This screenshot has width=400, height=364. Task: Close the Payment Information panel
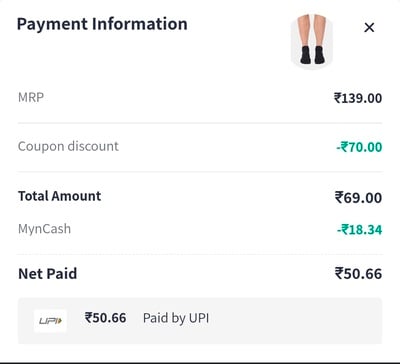click(369, 27)
